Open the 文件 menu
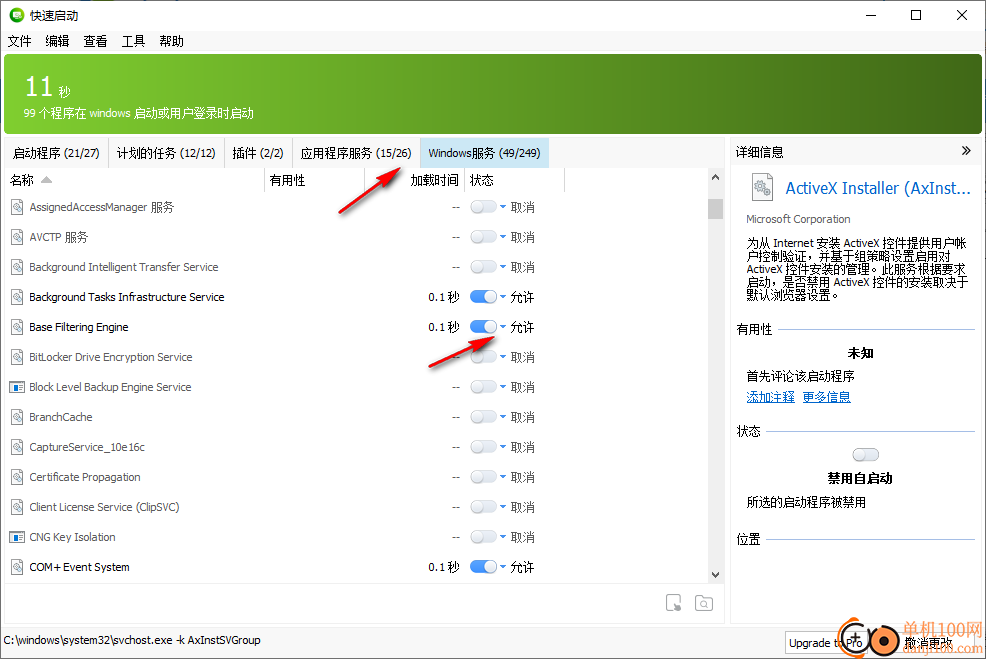The height and width of the screenshot is (659, 986). point(19,42)
